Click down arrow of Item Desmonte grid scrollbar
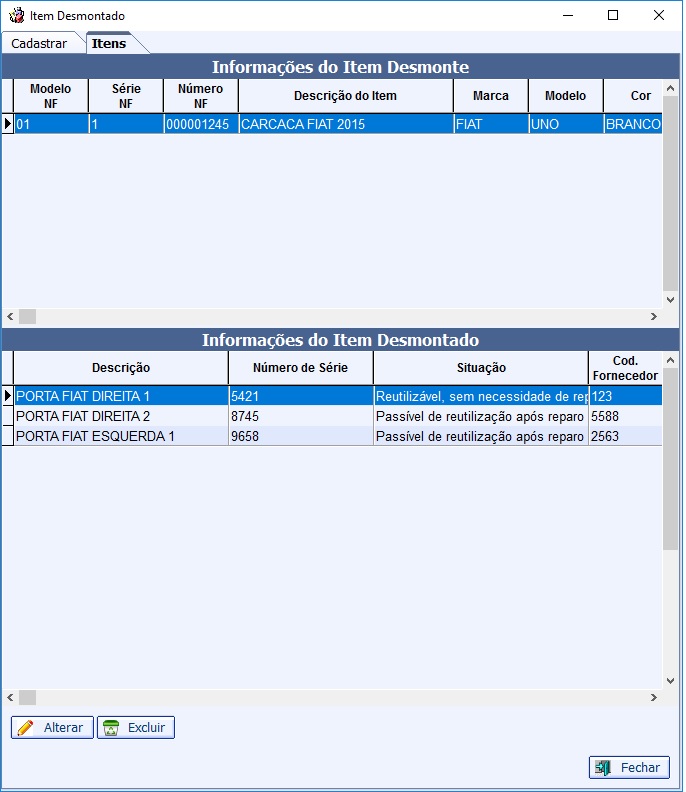This screenshot has height=792, width=686. tap(670, 300)
